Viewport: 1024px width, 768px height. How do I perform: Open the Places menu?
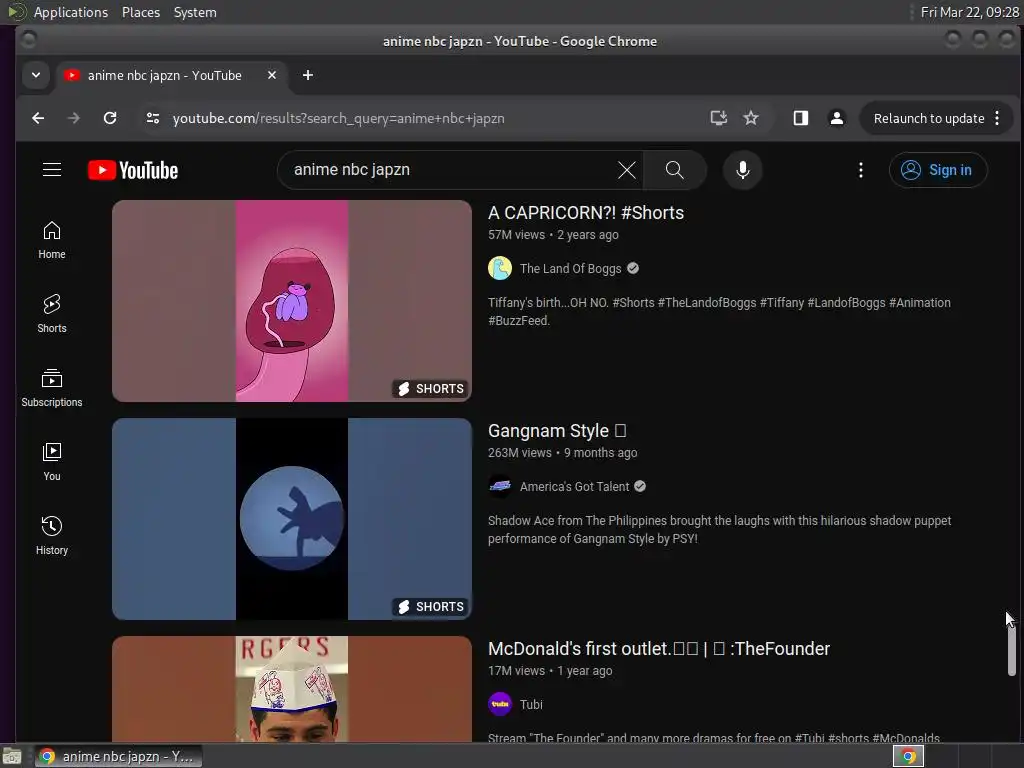140,12
